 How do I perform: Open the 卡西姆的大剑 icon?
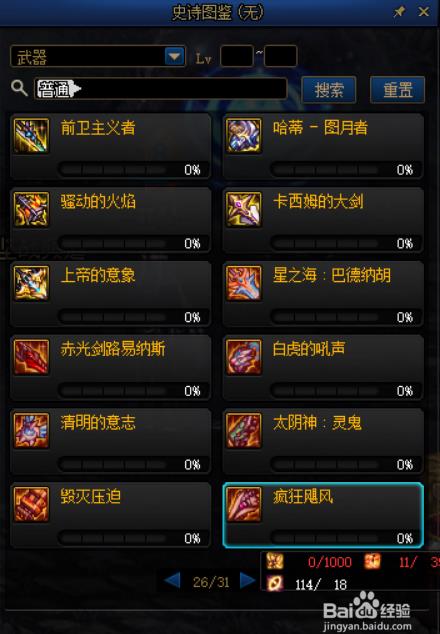pyautogui.click(x=243, y=209)
